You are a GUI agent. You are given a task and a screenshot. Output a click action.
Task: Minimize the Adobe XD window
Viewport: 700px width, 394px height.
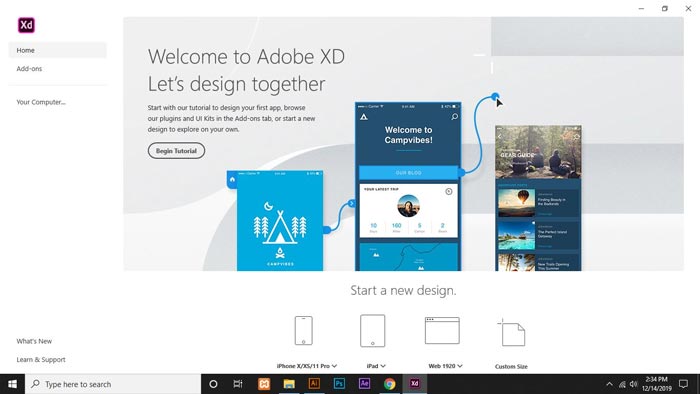pyautogui.click(x=641, y=8)
